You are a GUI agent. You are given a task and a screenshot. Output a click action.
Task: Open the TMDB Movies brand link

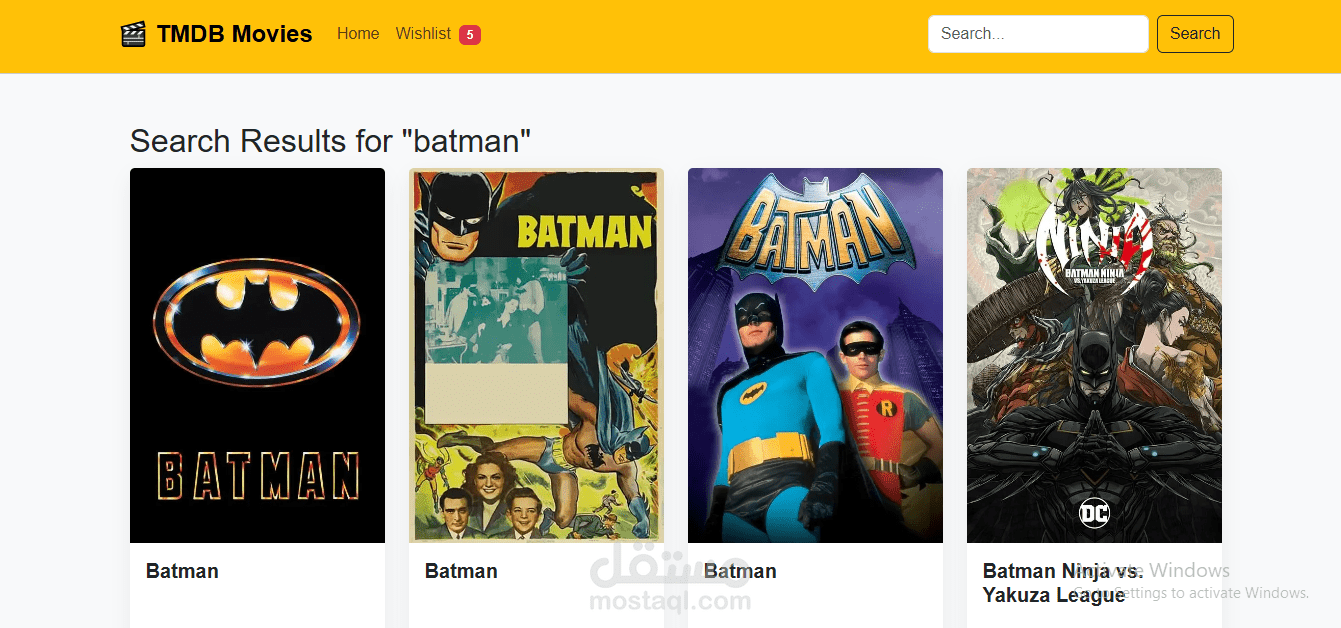click(234, 34)
